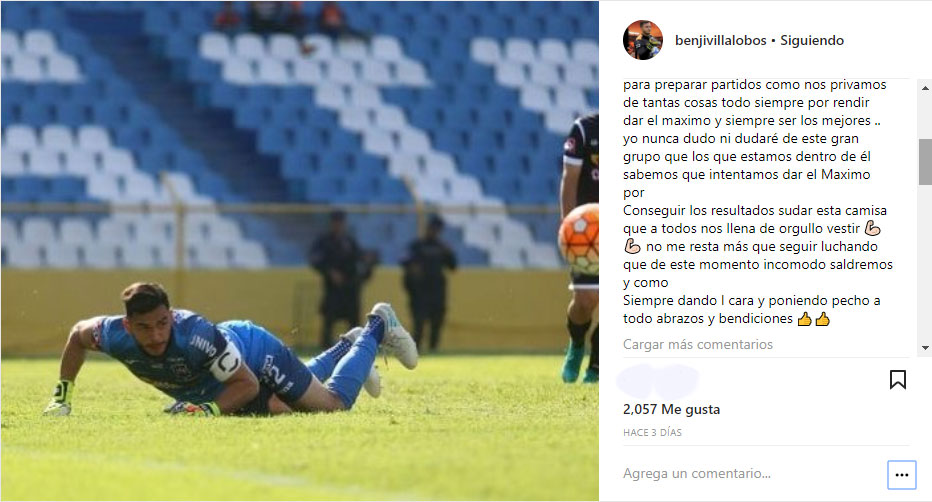Open benjivillalobos profile picture avatar

(x=643, y=40)
